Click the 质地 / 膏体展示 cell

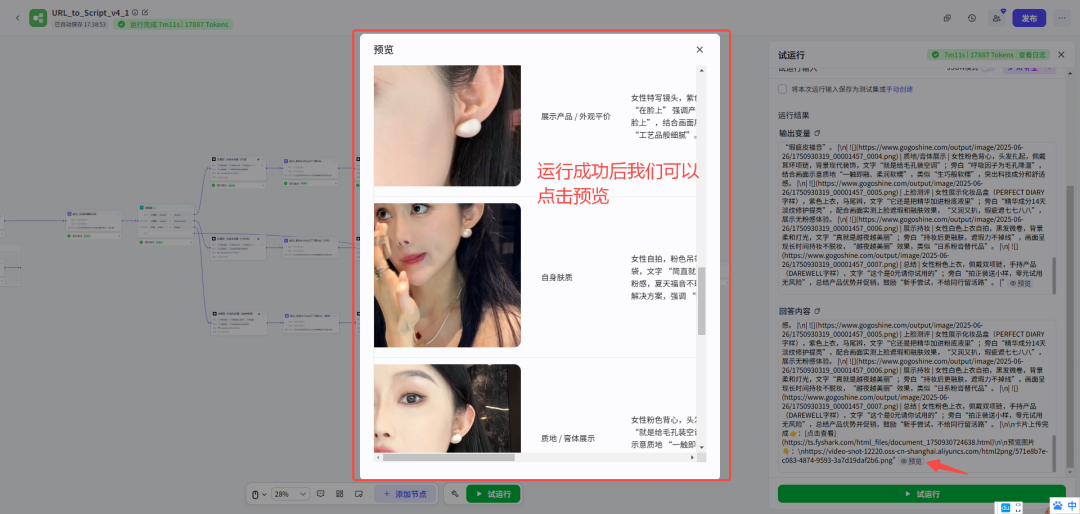pos(568,438)
